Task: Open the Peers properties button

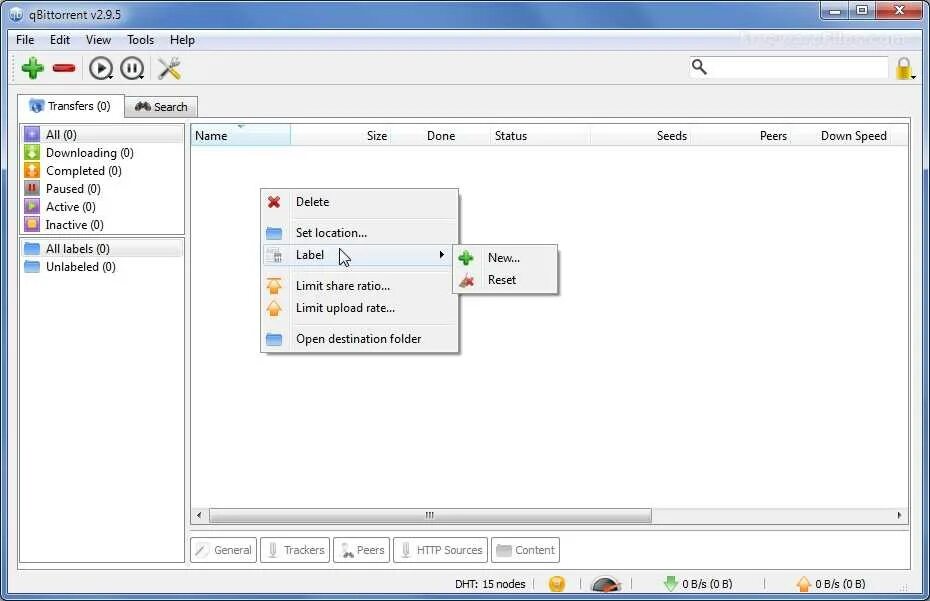Action: 362,550
